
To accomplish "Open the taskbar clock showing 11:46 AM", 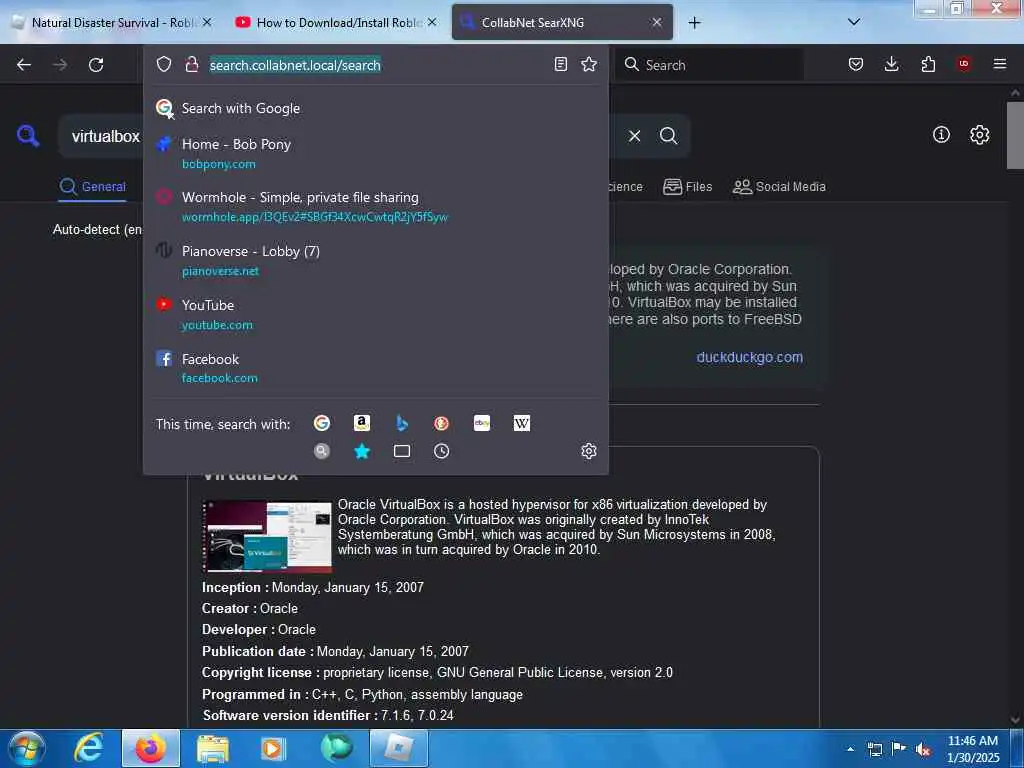I will point(973,749).
